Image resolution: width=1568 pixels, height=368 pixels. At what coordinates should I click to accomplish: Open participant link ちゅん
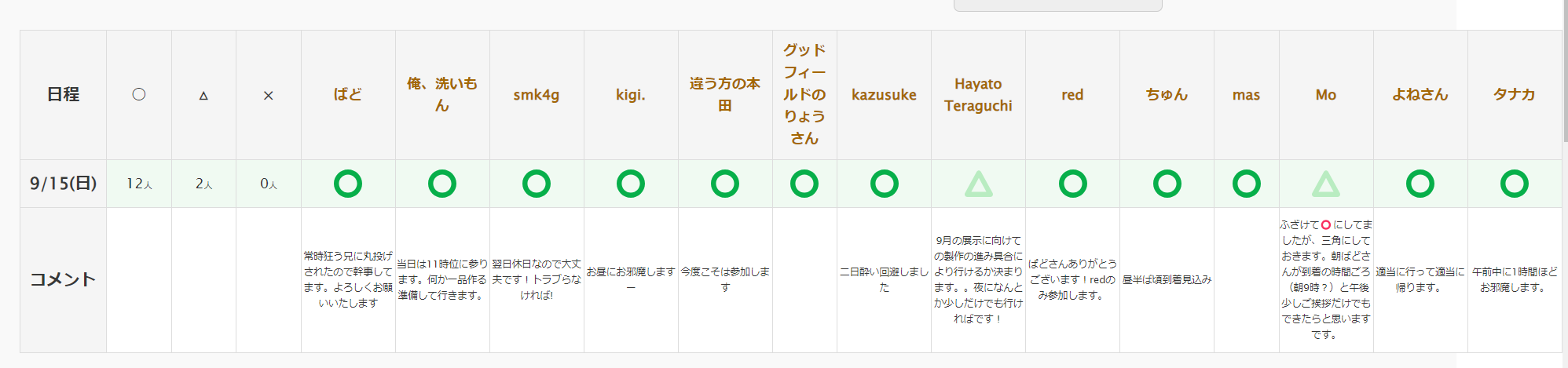1167,95
